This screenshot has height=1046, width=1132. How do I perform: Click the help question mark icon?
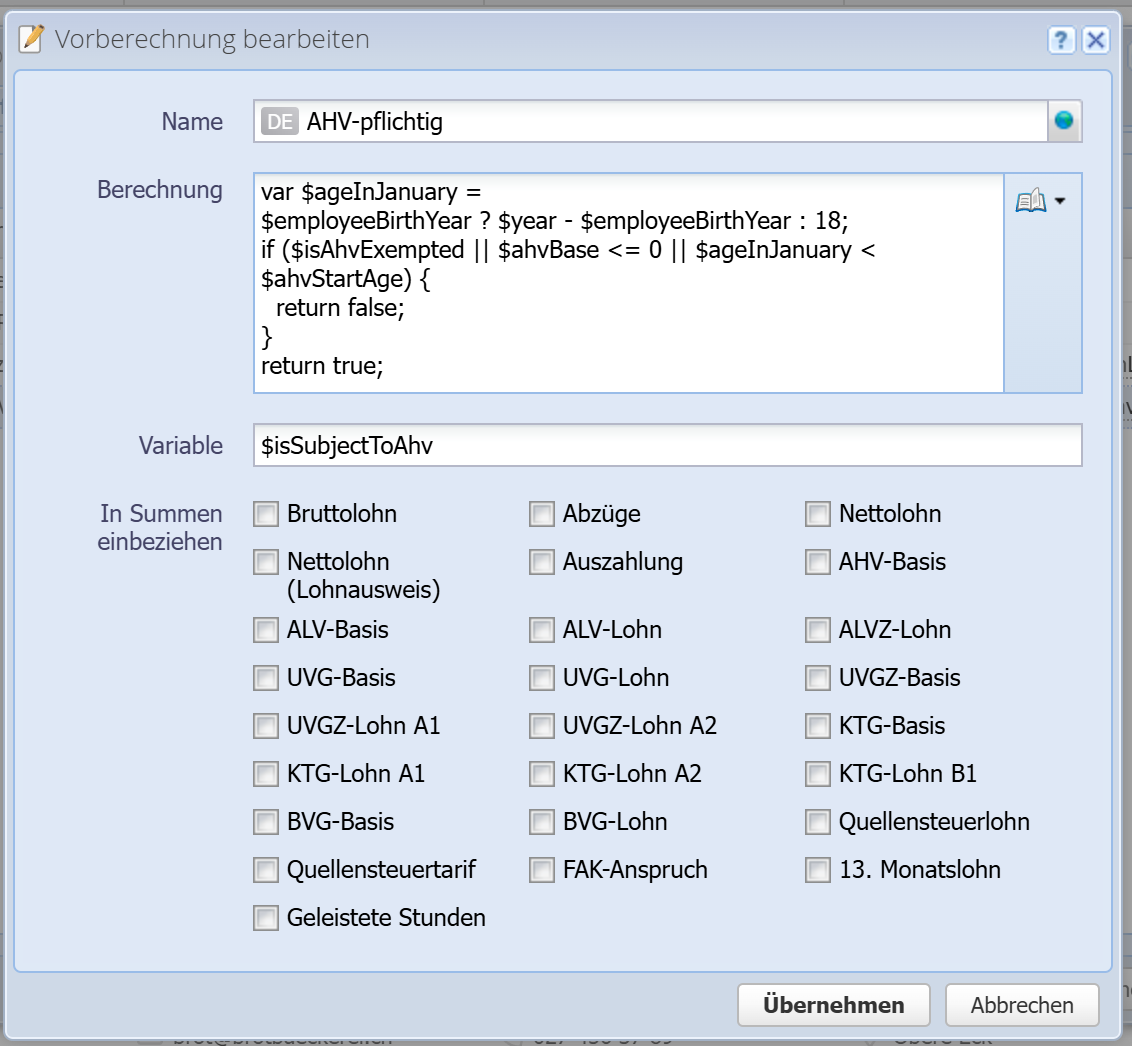[1061, 40]
